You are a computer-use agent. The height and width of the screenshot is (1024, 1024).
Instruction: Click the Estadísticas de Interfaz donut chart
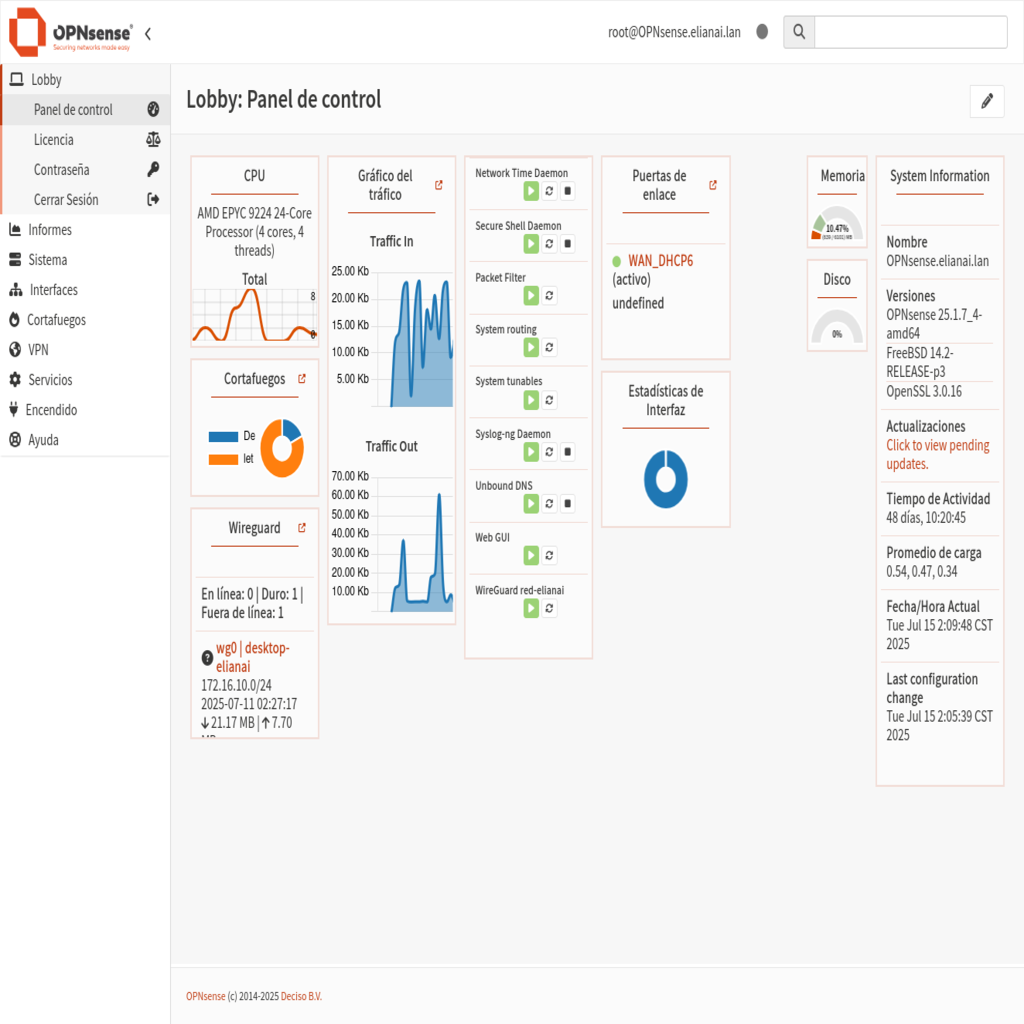(x=665, y=479)
